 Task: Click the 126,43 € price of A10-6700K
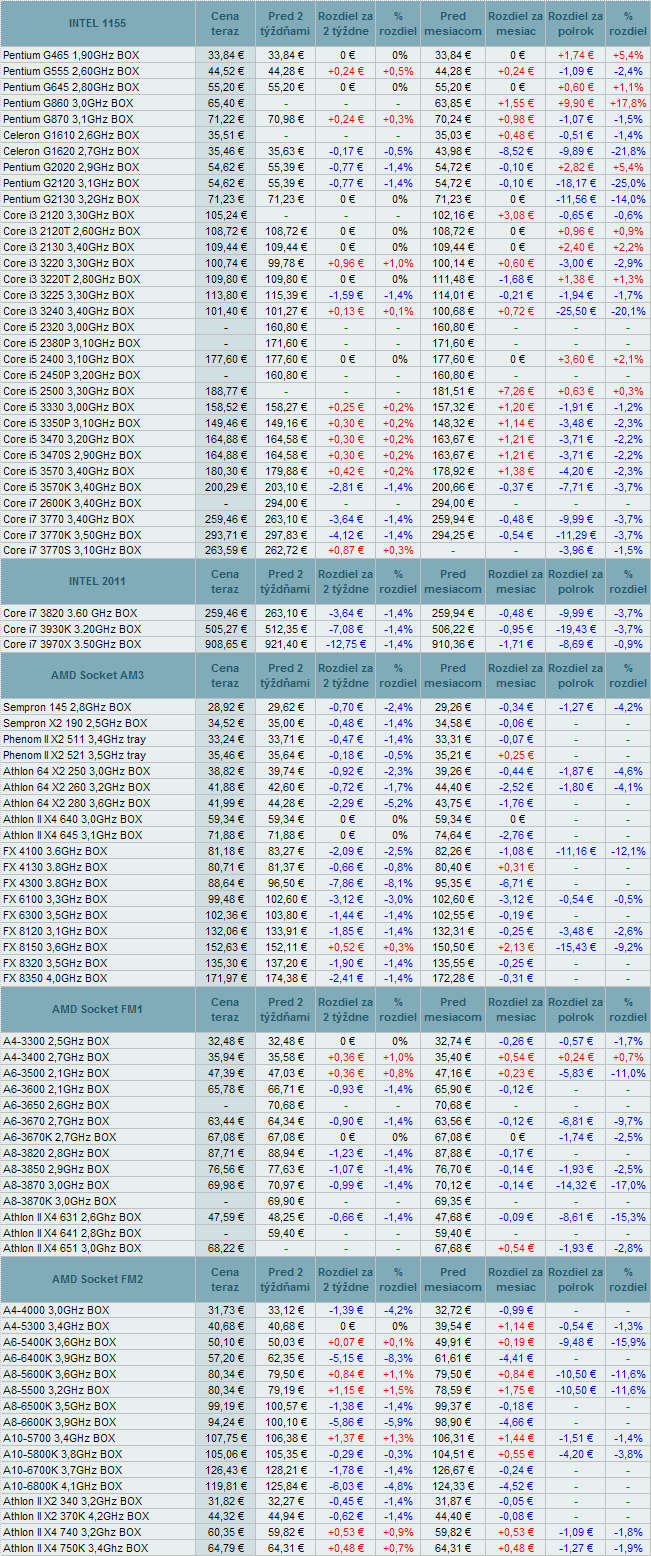(225, 1471)
